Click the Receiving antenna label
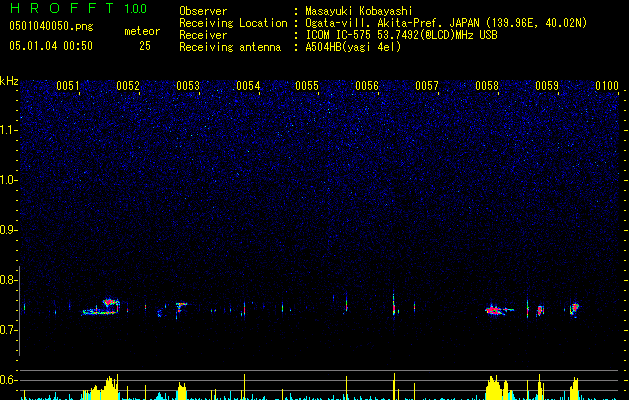The width and height of the screenshot is (629, 400). [230, 47]
